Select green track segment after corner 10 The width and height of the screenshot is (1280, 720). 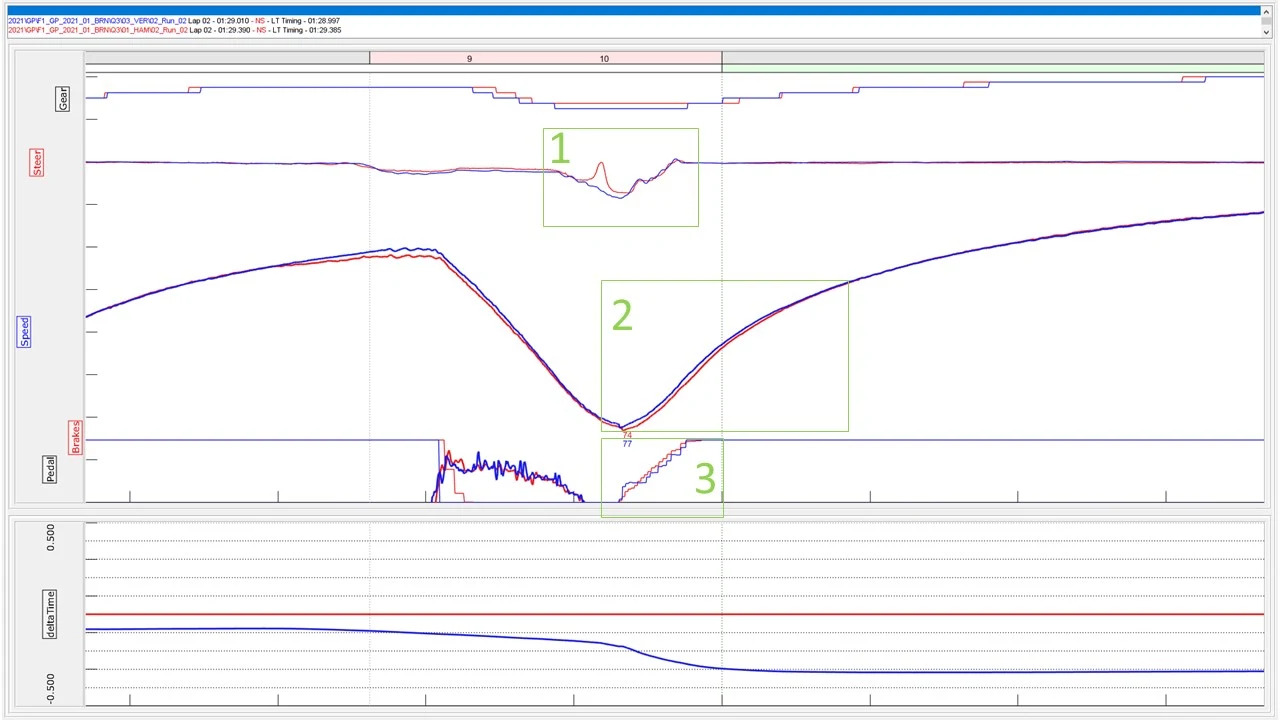point(992,59)
